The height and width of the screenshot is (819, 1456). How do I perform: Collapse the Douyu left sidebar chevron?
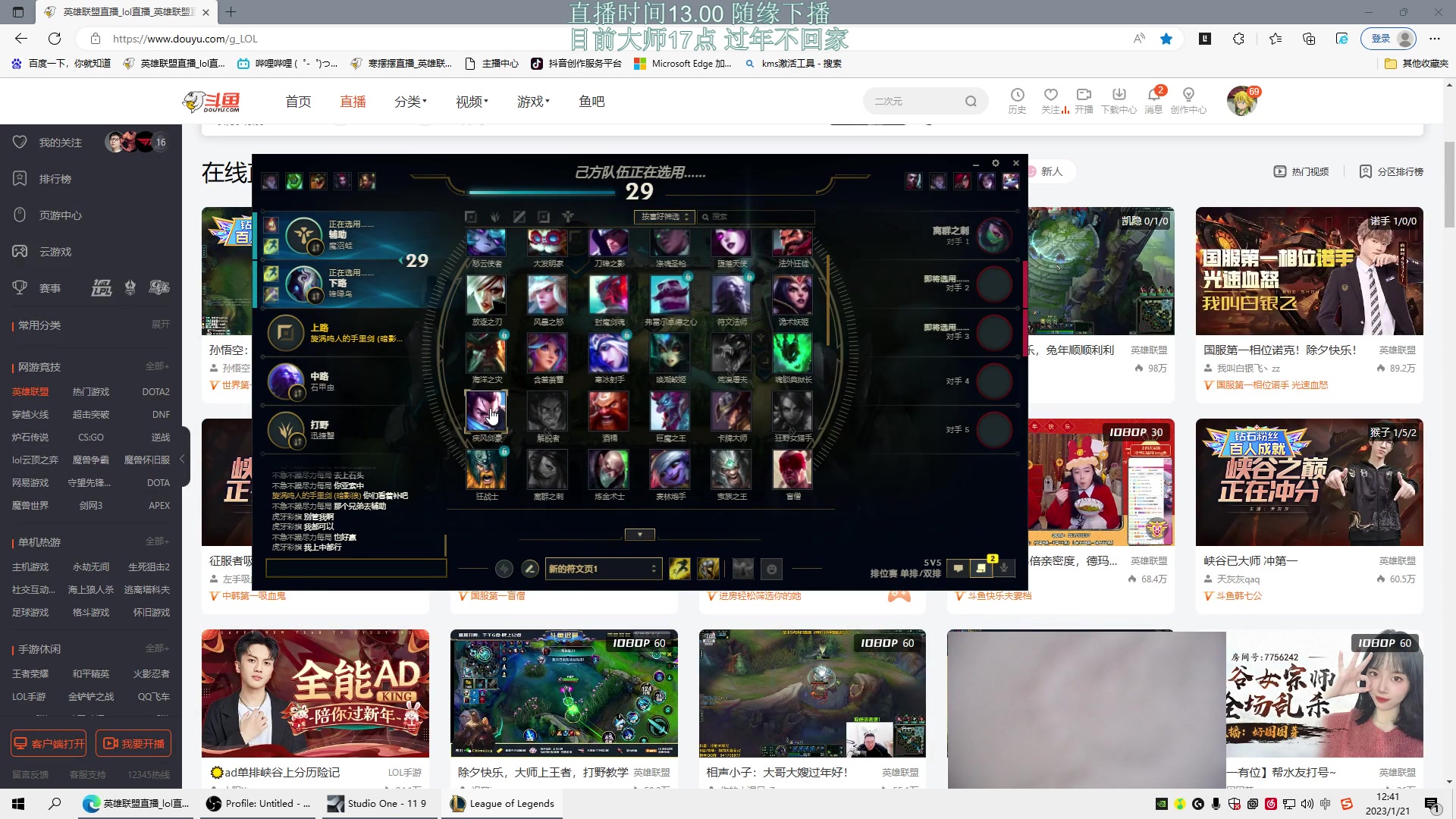click(x=182, y=459)
